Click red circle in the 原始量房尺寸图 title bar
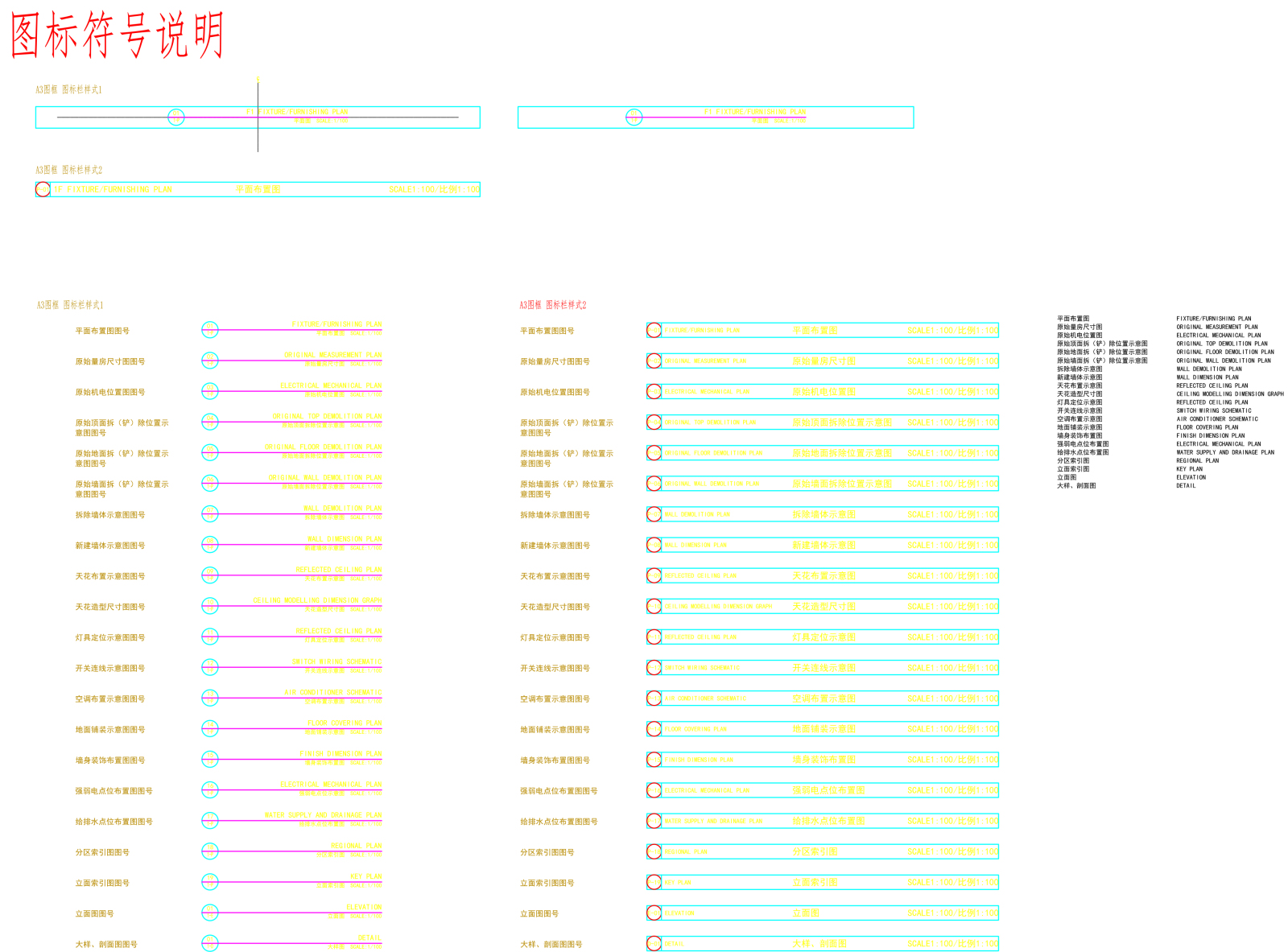This screenshot has width=1288, height=952. click(654, 361)
